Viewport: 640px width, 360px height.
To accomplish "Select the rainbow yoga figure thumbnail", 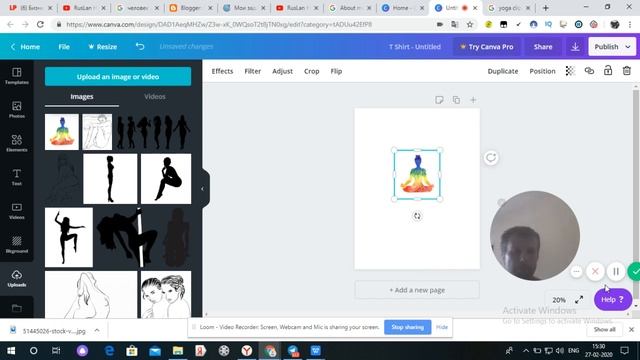I will pyautogui.click(x=62, y=132).
